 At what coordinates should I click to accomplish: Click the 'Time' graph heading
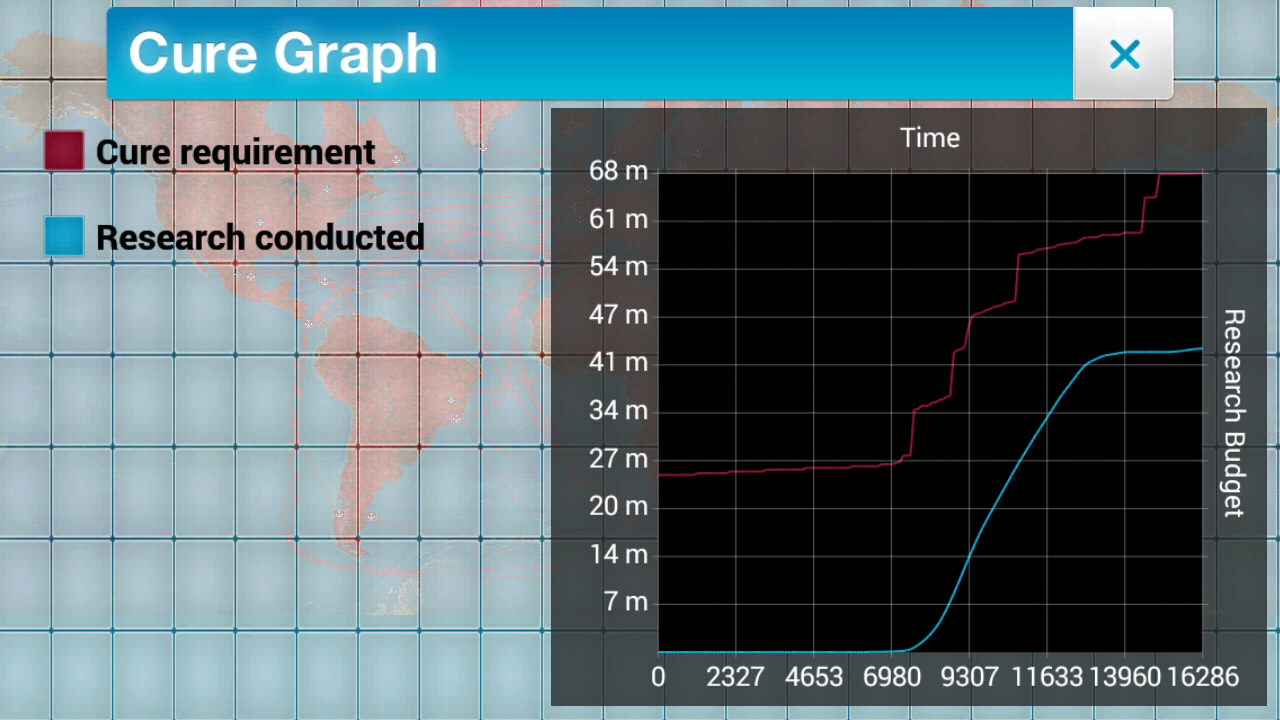tap(930, 138)
